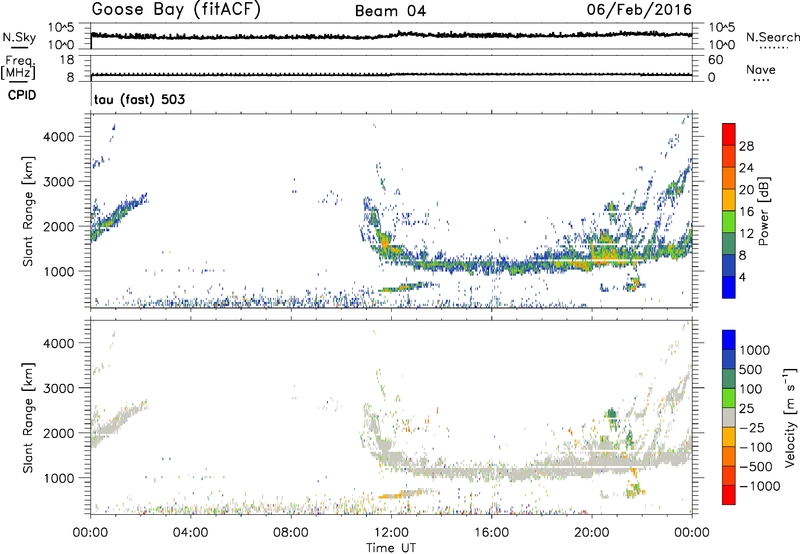Select the '20' label on Power colorbar
This screenshot has height=554, width=800.
tap(746, 190)
